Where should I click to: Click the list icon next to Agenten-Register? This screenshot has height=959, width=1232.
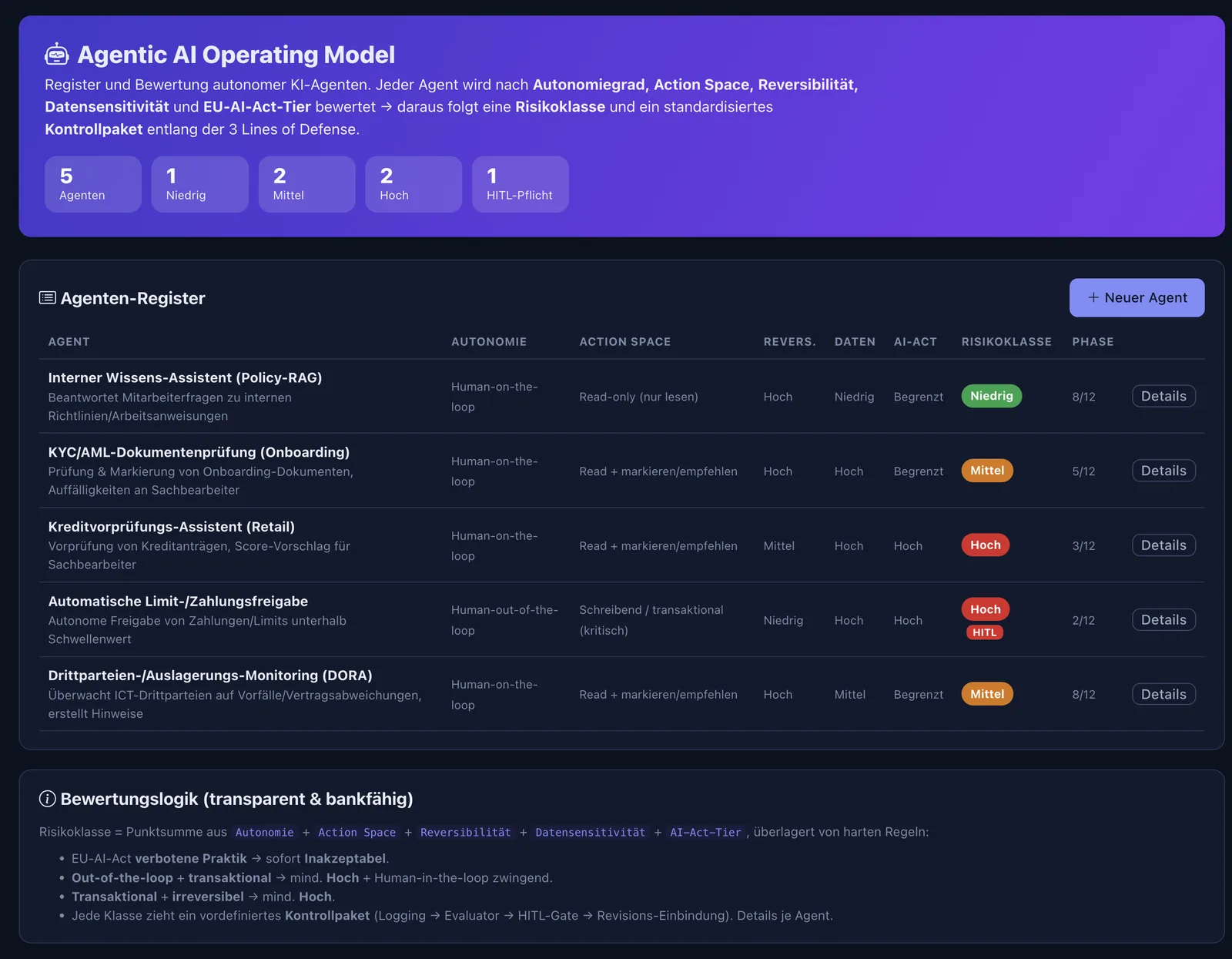[48, 298]
